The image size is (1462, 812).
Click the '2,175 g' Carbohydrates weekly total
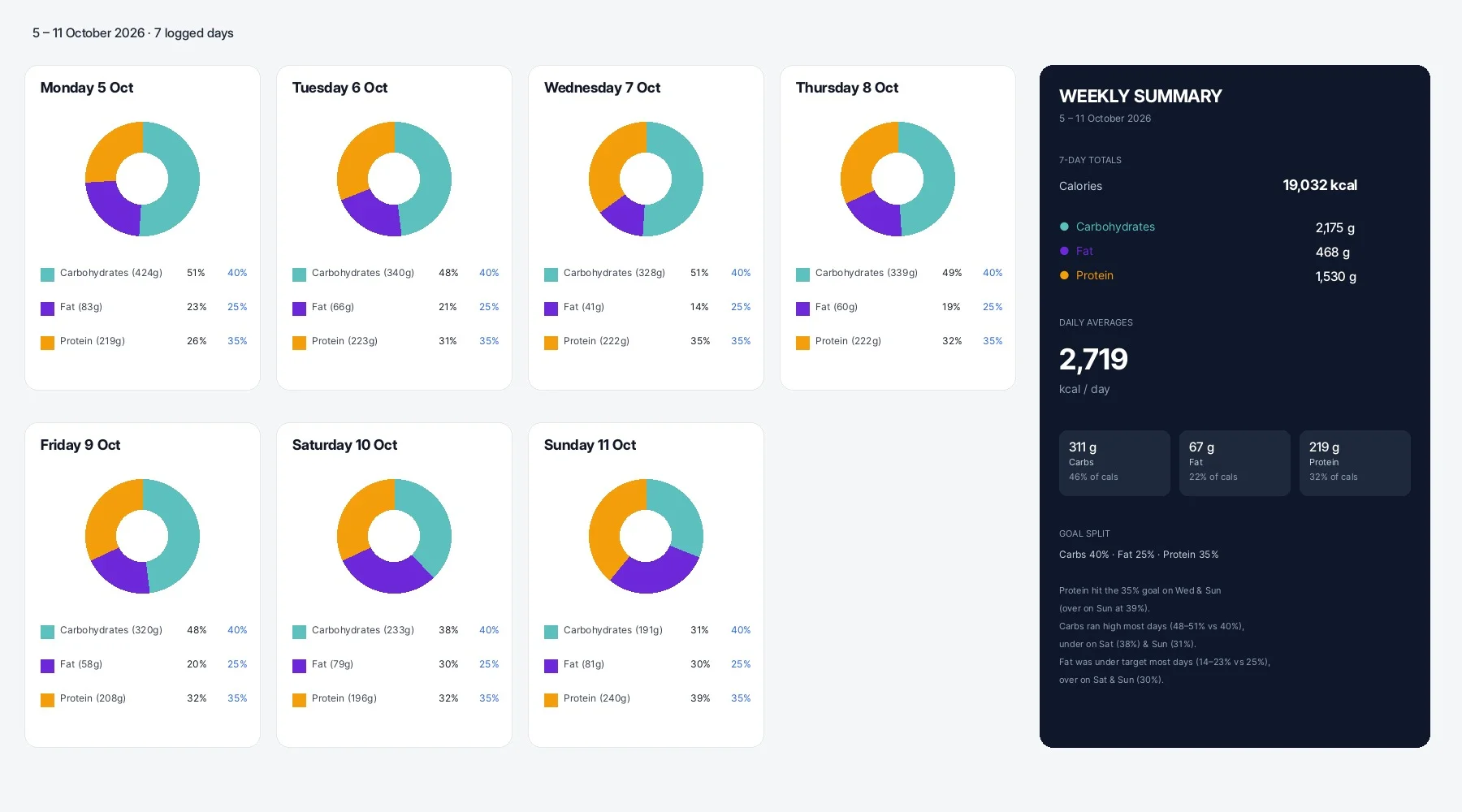tap(1335, 228)
